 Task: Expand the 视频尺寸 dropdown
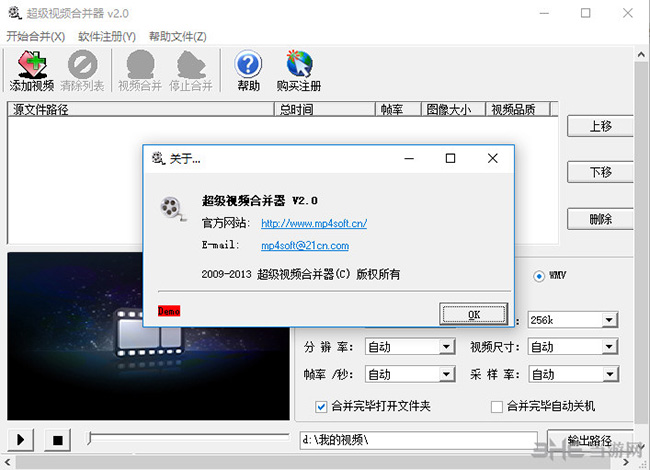(x=609, y=347)
